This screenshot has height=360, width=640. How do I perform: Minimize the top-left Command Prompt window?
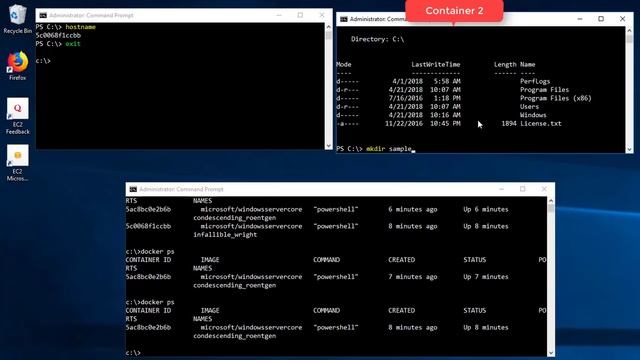pyautogui.click(x=279, y=16)
